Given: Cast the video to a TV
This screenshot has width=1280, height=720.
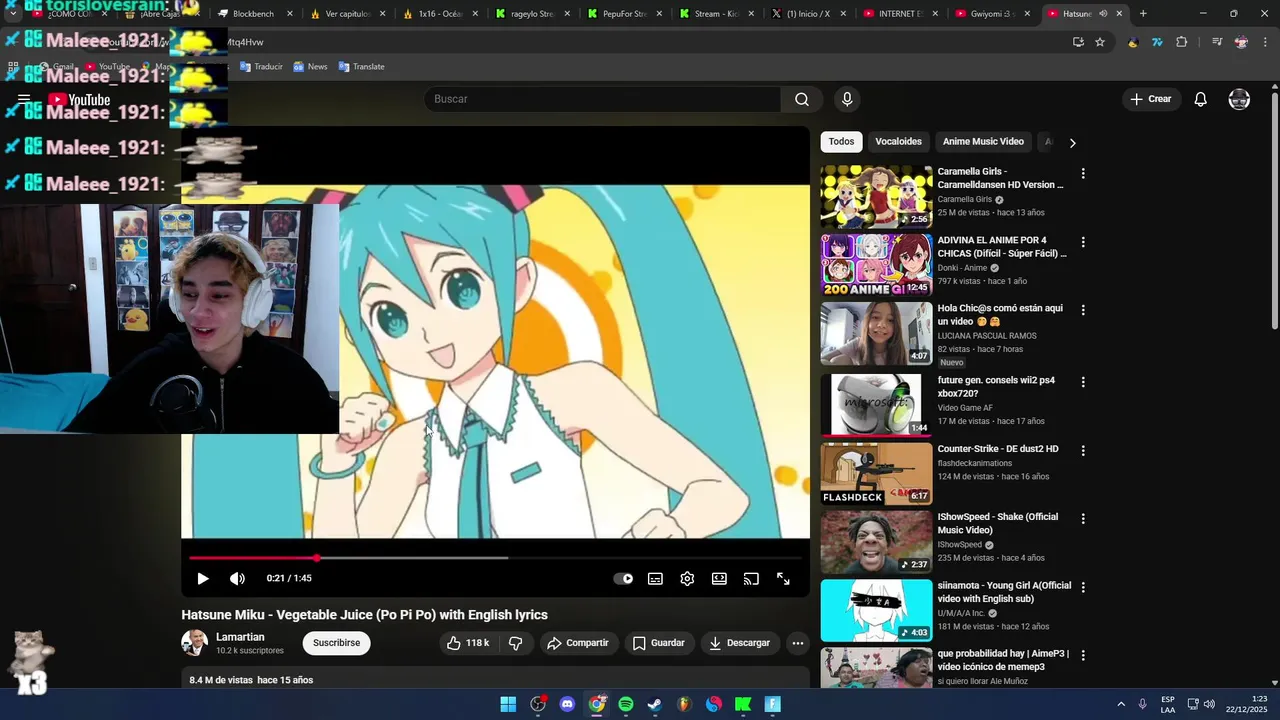Looking at the screenshot, I should coord(751,578).
